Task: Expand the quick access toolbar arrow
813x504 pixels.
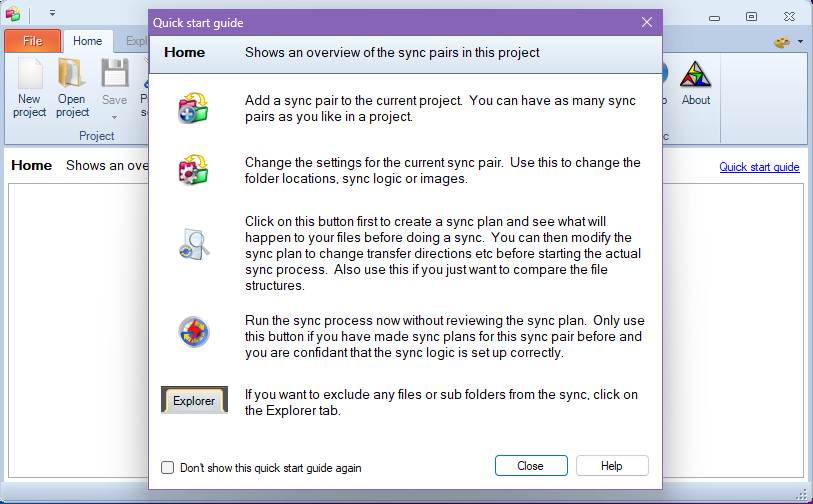Action: pos(52,14)
